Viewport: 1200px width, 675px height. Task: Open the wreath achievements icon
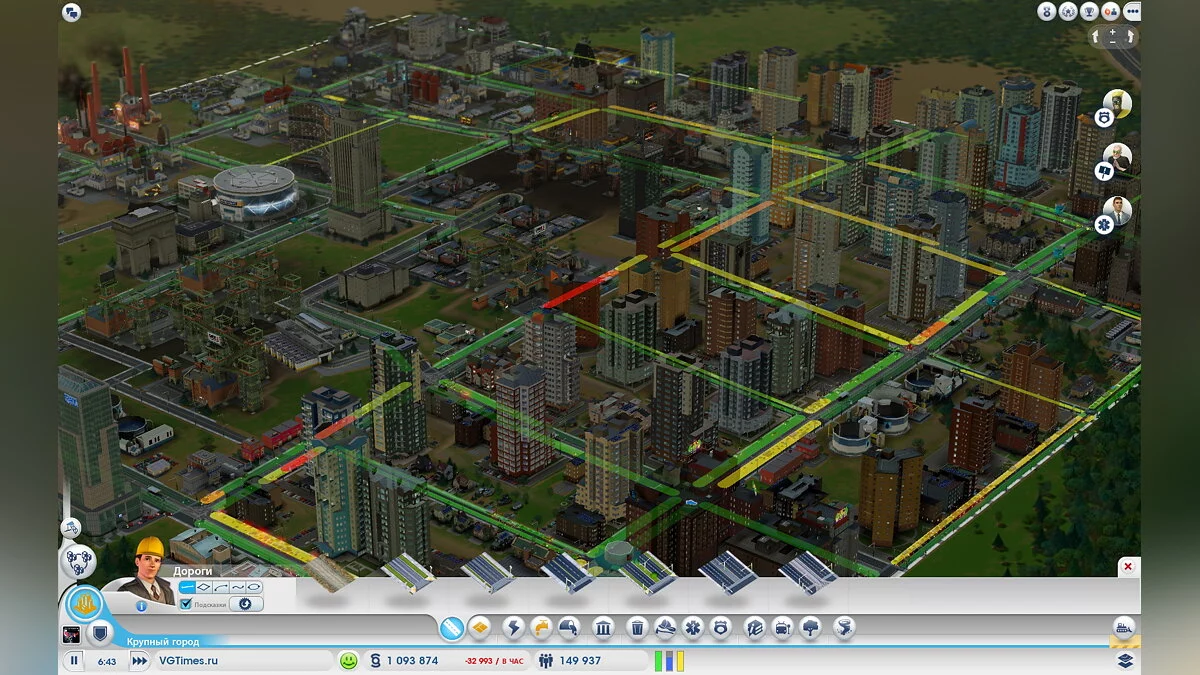pos(1068,12)
